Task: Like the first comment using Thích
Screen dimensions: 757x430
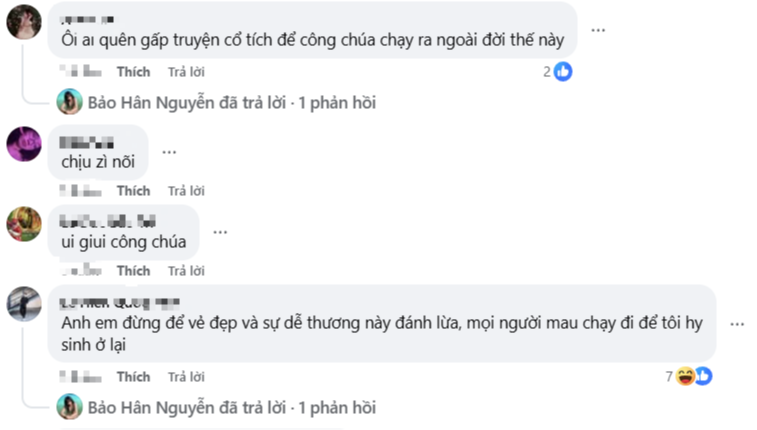Action: [133, 72]
